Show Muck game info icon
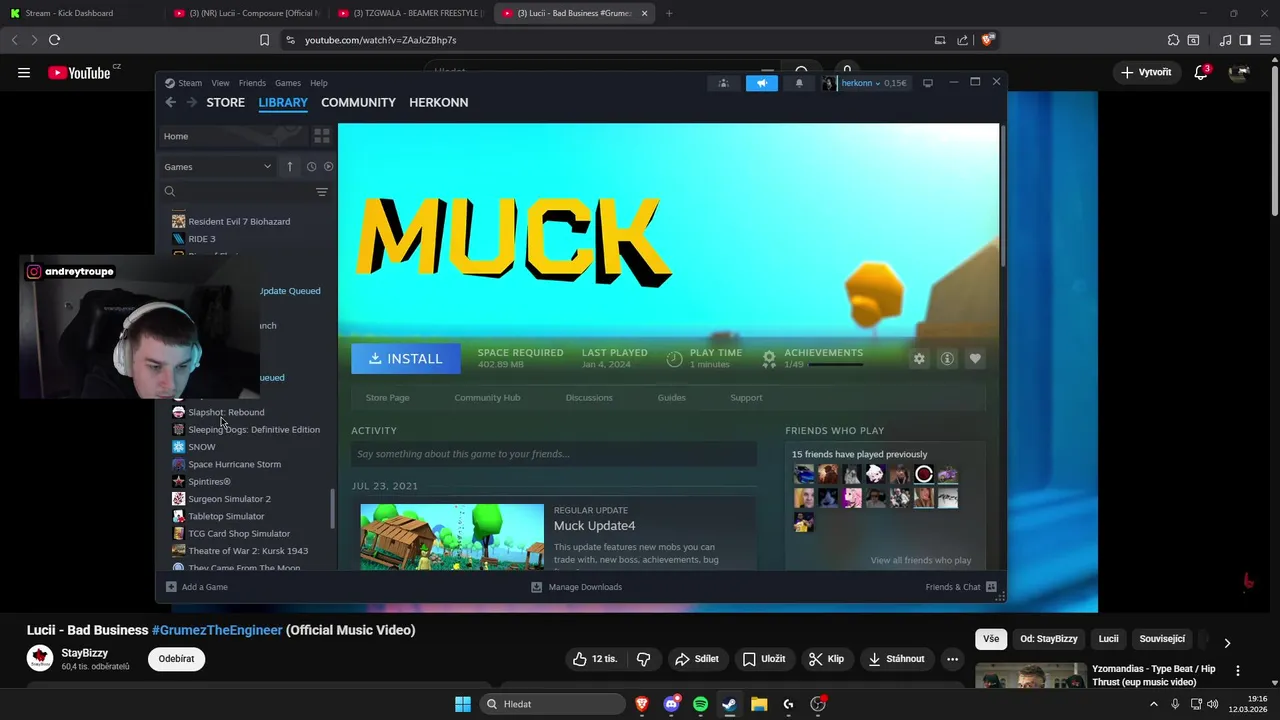 click(x=947, y=359)
